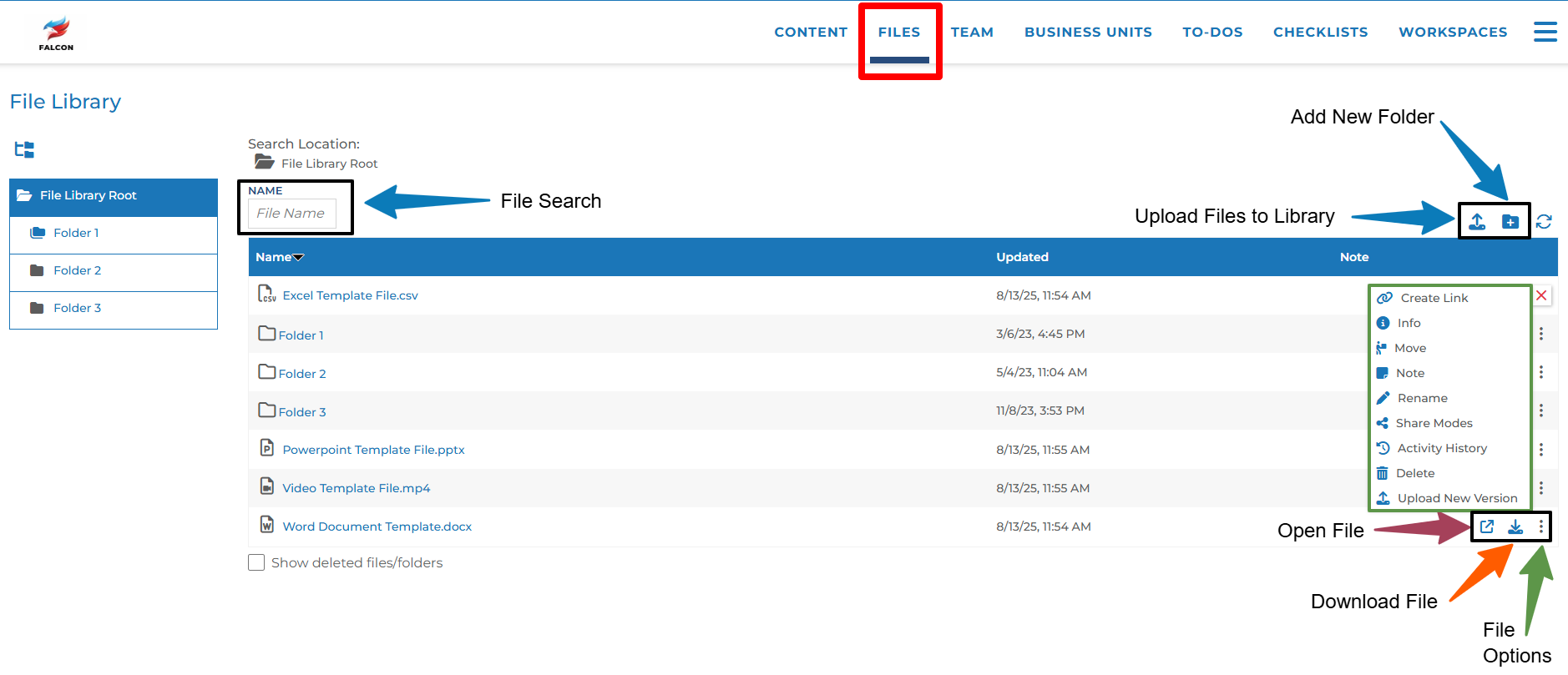
Task: Open options for the Folder 2 row
Action: pyautogui.click(x=1541, y=372)
